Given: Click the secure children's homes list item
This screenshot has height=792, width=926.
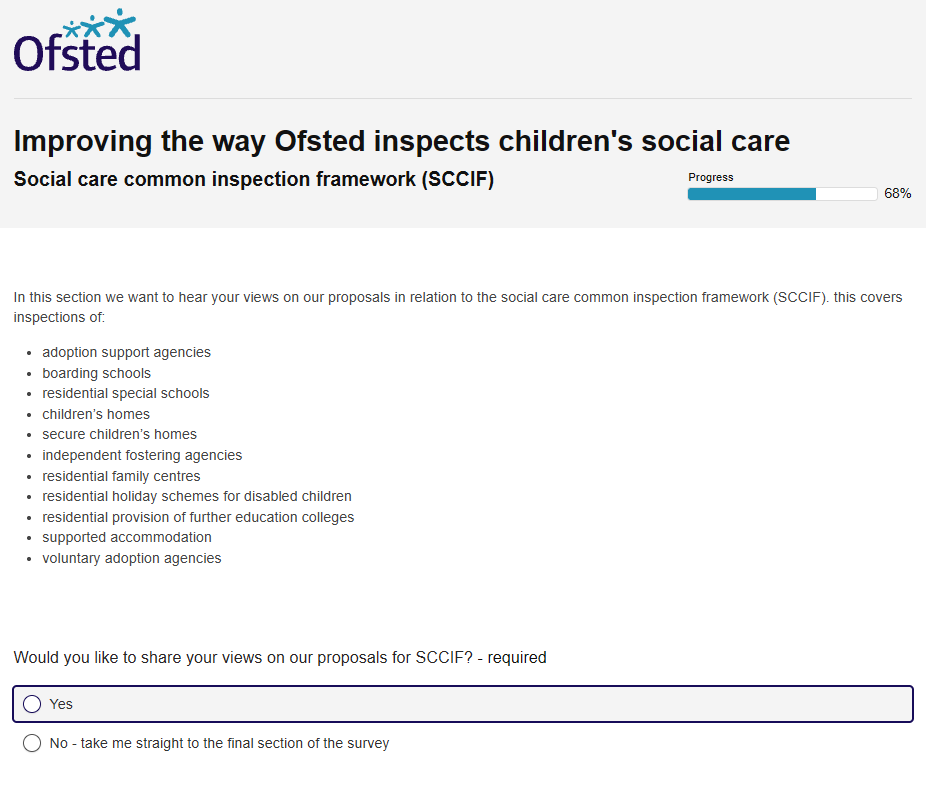Looking at the screenshot, I should [119, 434].
